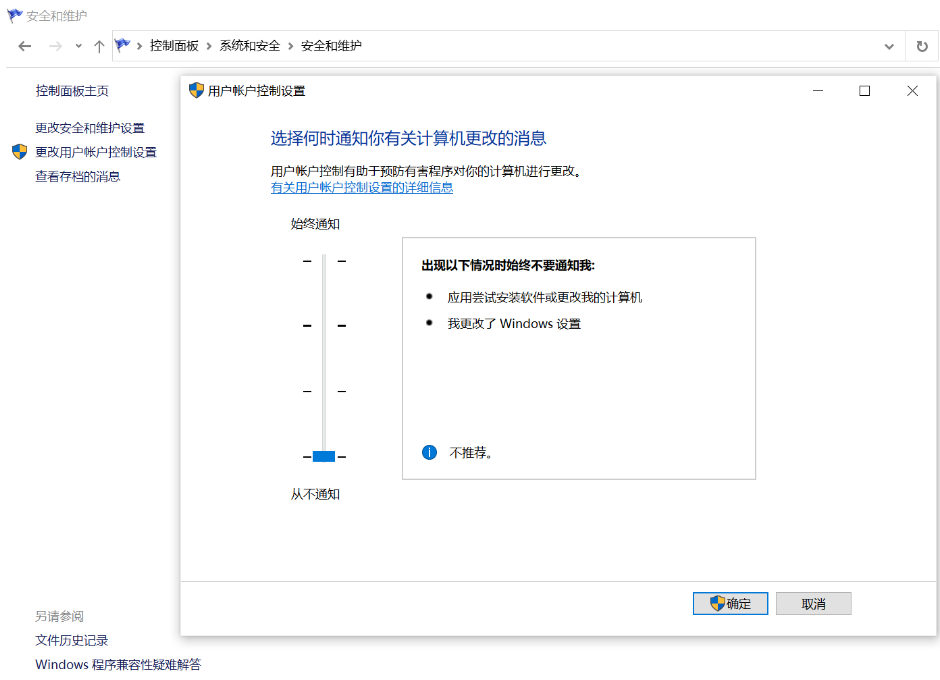The height and width of the screenshot is (680, 940).
Task: Move the UAC slider to 从不通知
Action: 323,456
